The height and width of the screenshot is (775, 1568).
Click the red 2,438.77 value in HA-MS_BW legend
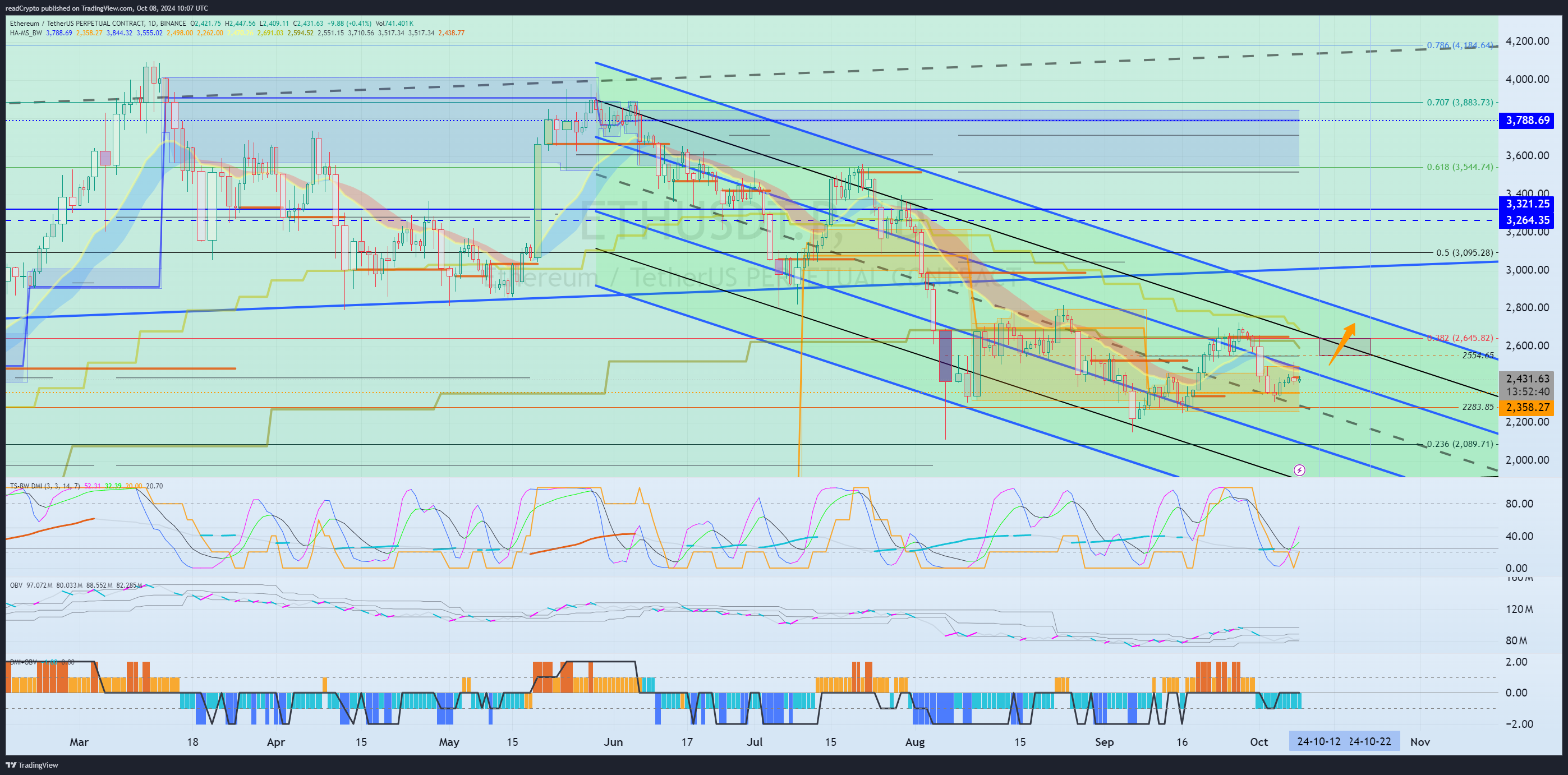(x=452, y=33)
